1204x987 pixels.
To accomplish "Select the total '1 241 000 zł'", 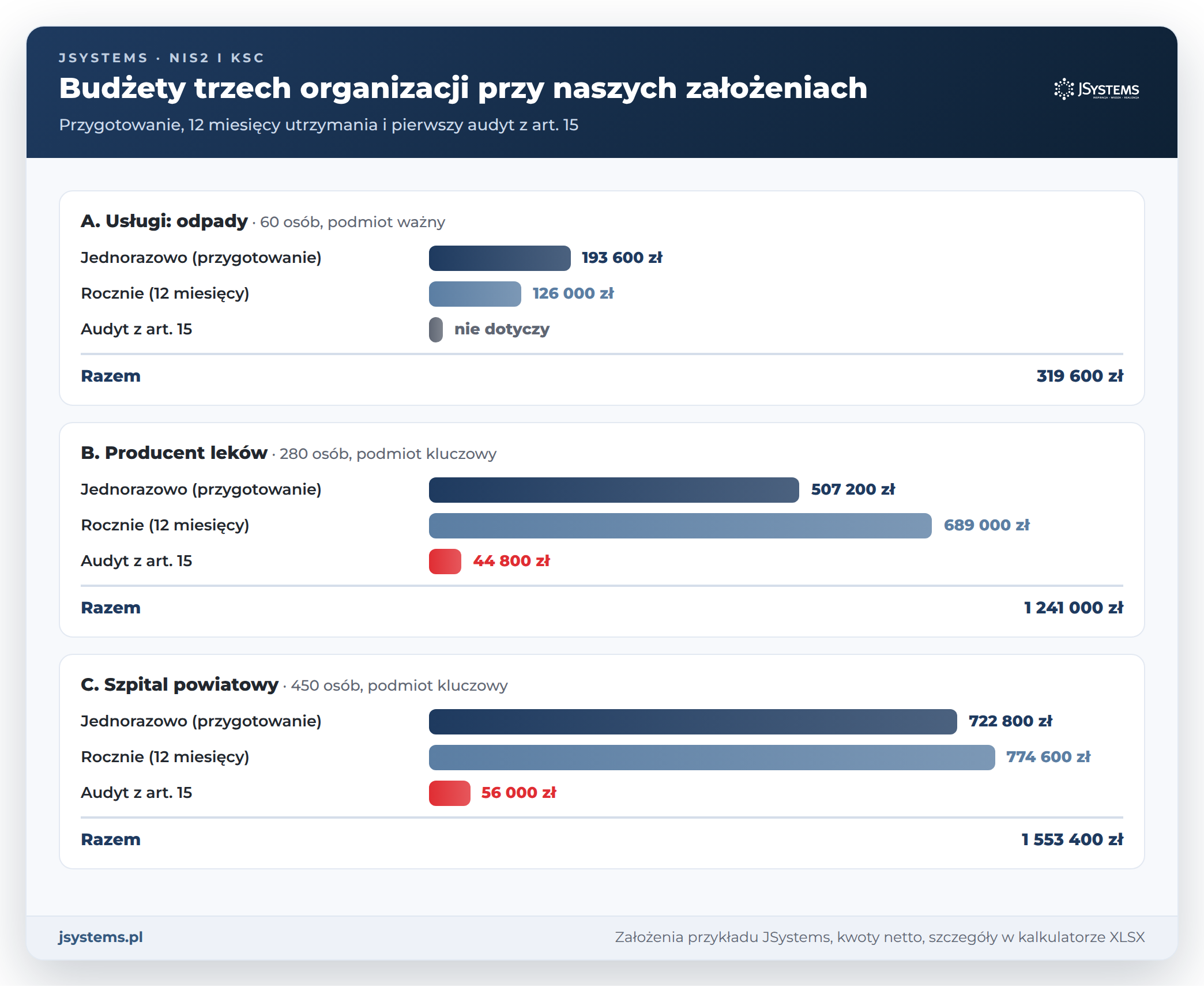I will coord(1074,608).
